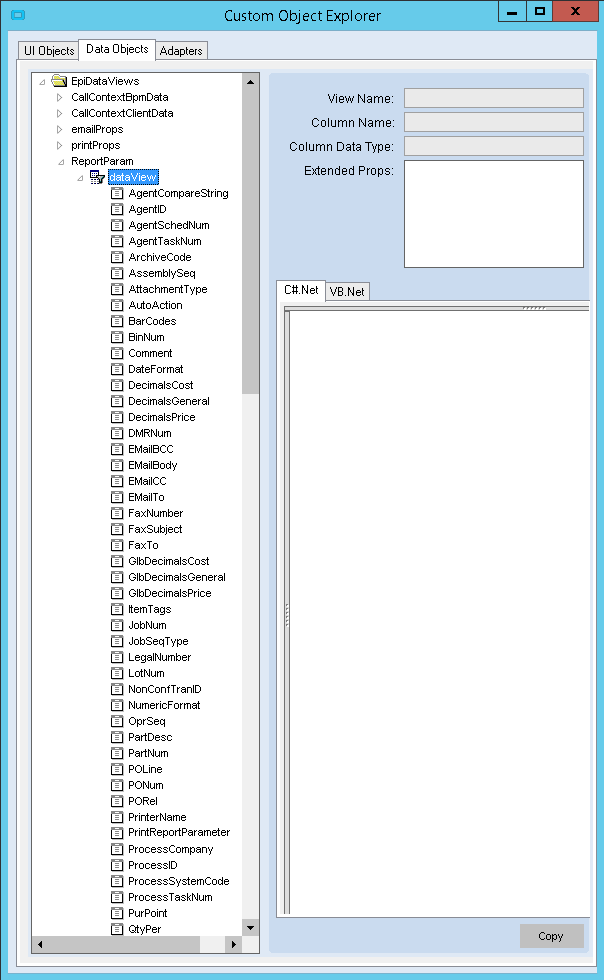604x980 pixels.
Task: Switch to the VB.Net code tab
Action: (x=347, y=291)
